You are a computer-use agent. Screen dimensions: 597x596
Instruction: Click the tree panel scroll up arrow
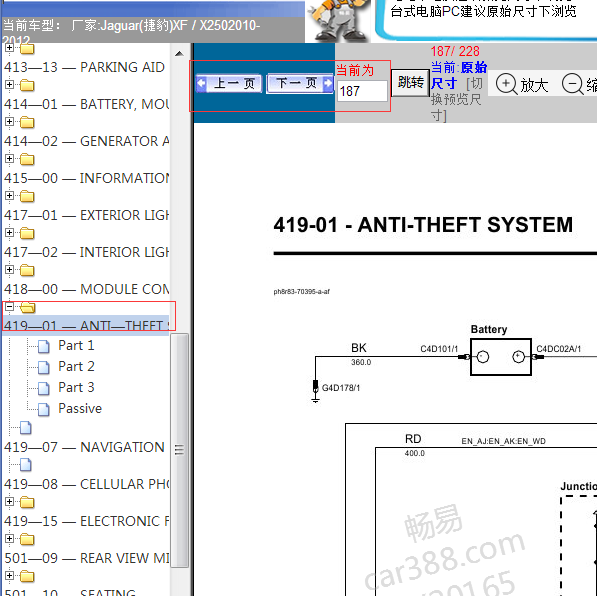click(179, 54)
